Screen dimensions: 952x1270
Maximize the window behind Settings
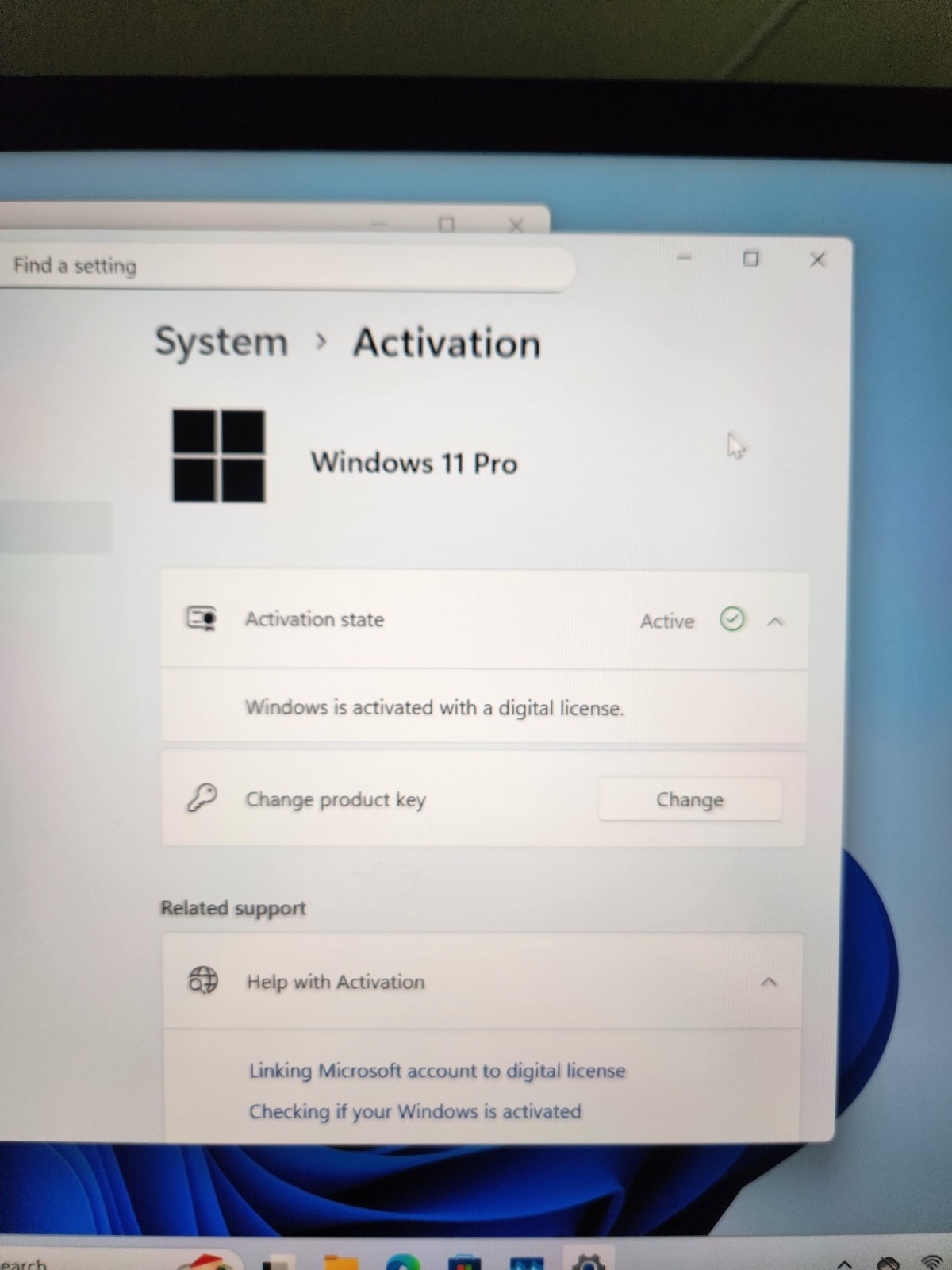coord(447,225)
